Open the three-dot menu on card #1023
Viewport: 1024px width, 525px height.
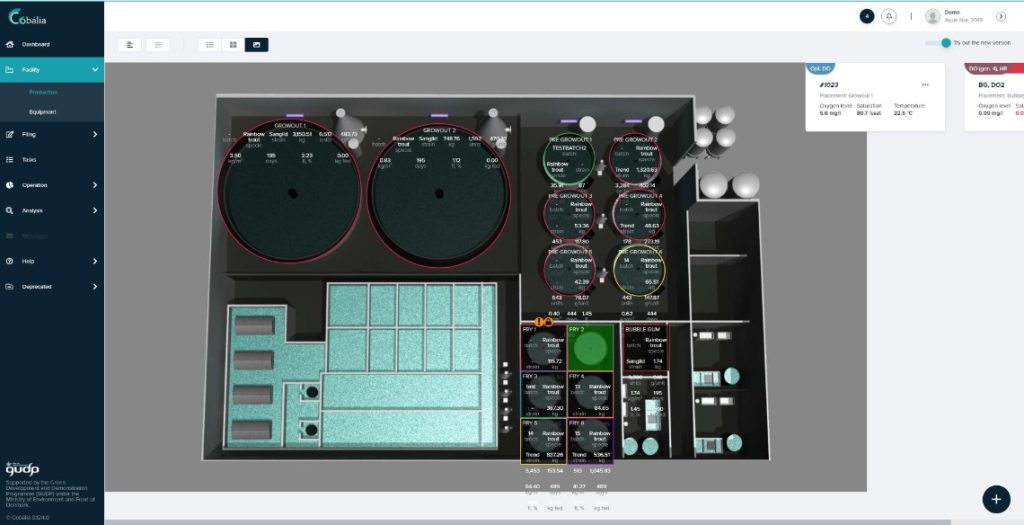925,84
